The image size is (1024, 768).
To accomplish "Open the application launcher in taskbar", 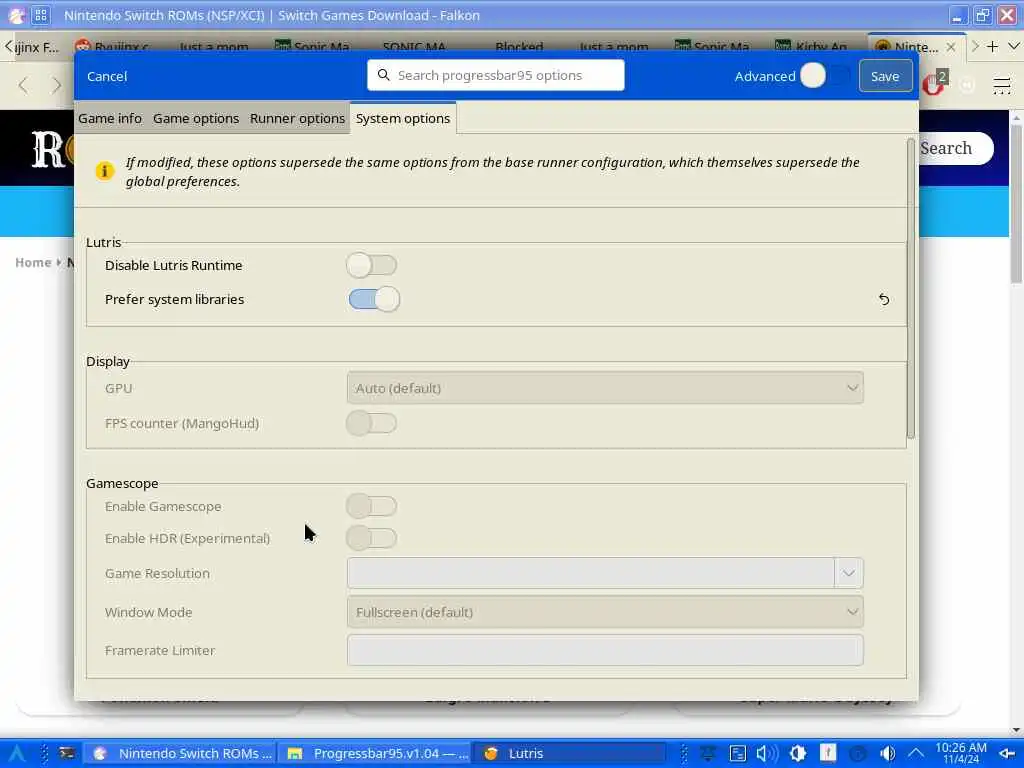I will (16, 754).
